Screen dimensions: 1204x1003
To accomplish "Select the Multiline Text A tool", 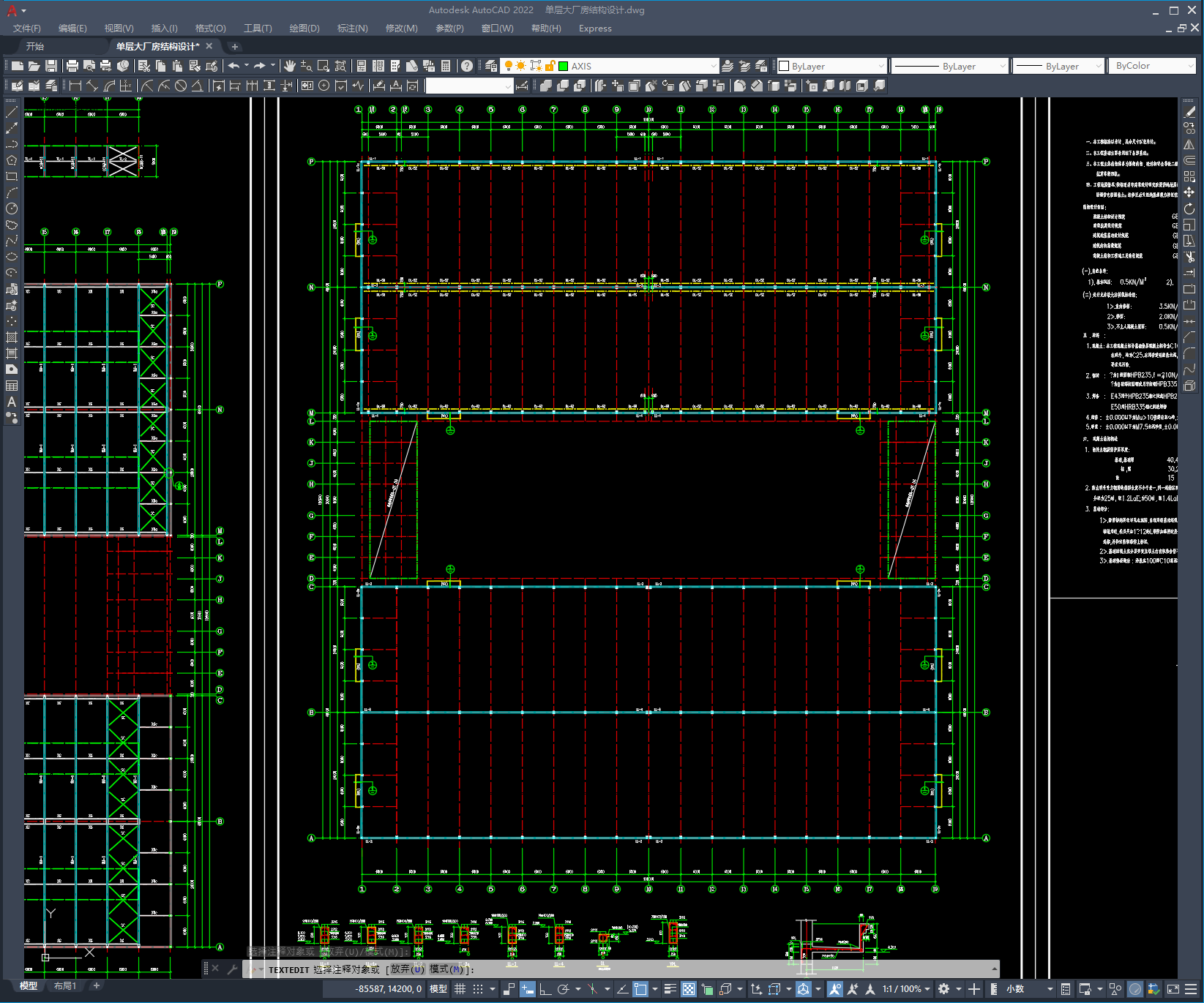I will click(x=12, y=402).
